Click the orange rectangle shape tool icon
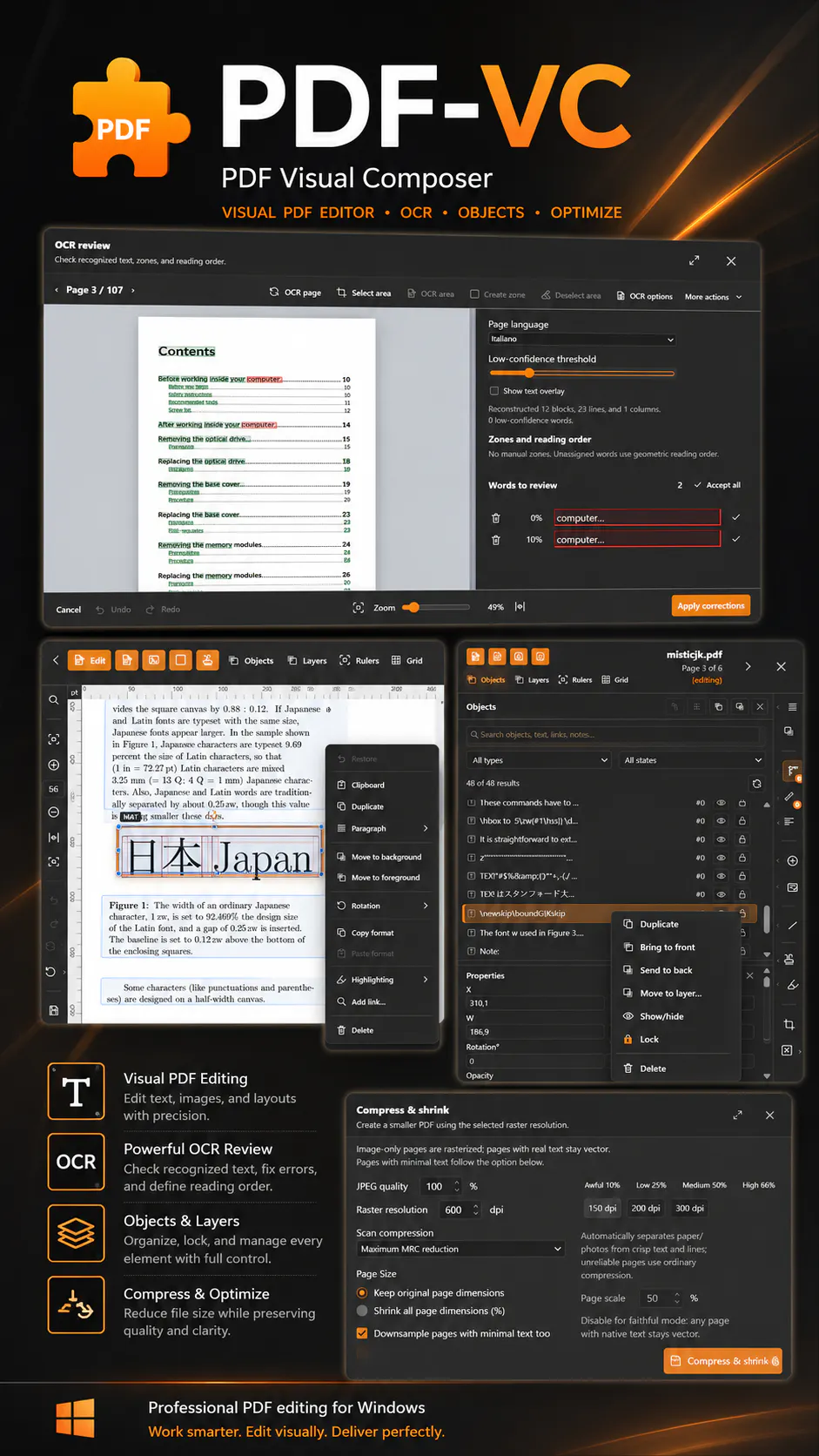Image resolution: width=819 pixels, height=1456 pixels. [180, 660]
